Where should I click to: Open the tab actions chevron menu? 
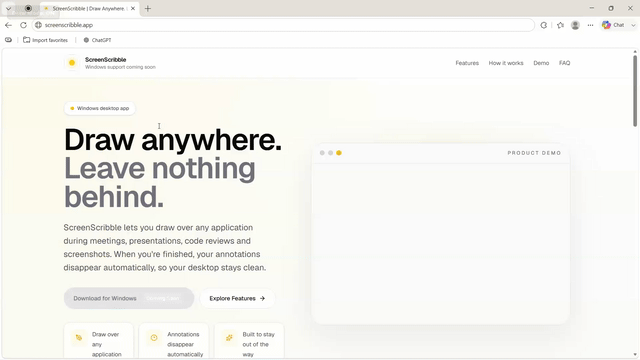(x=8, y=8)
